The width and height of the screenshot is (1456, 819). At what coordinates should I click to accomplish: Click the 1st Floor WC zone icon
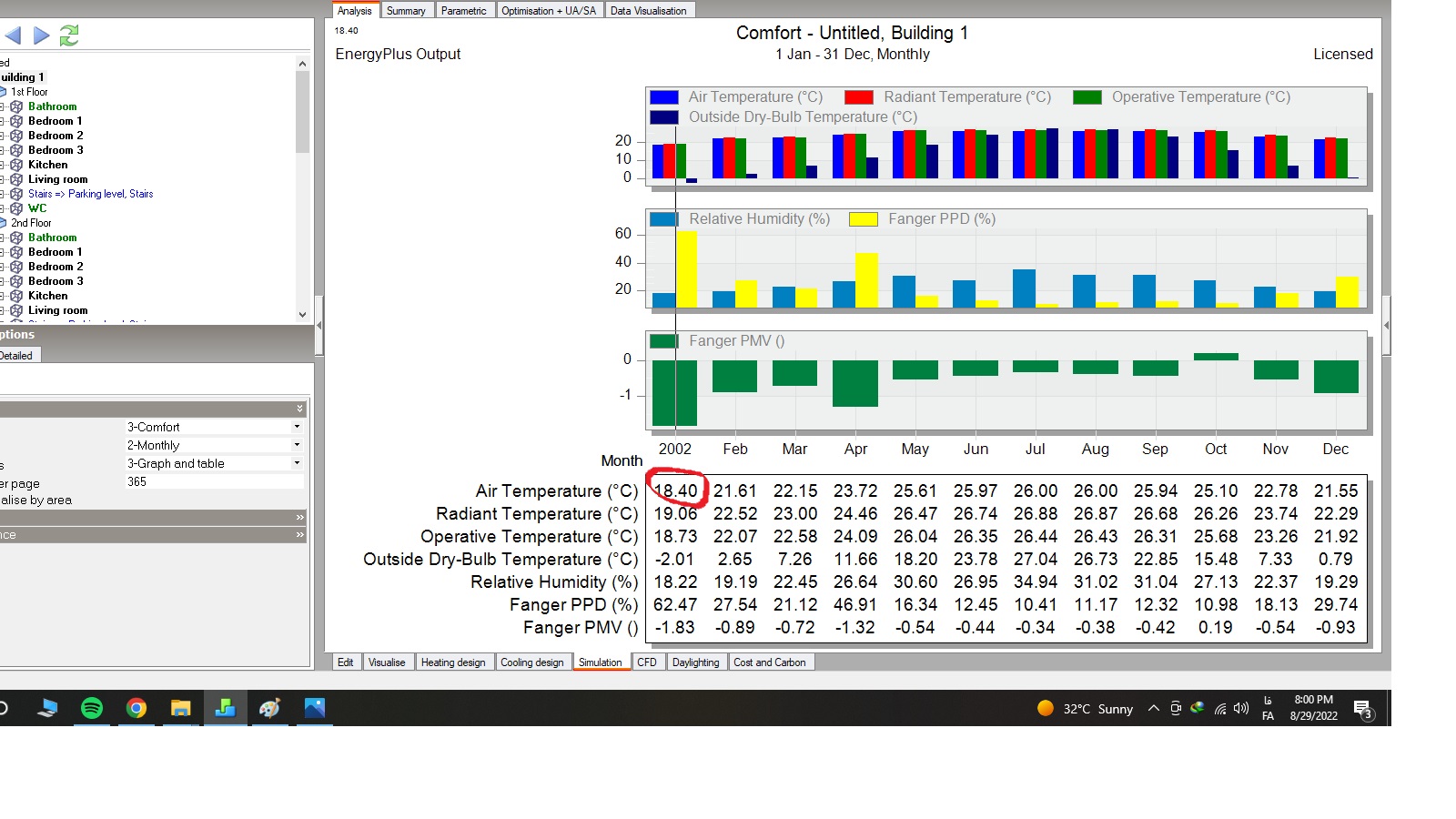(x=16, y=208)
